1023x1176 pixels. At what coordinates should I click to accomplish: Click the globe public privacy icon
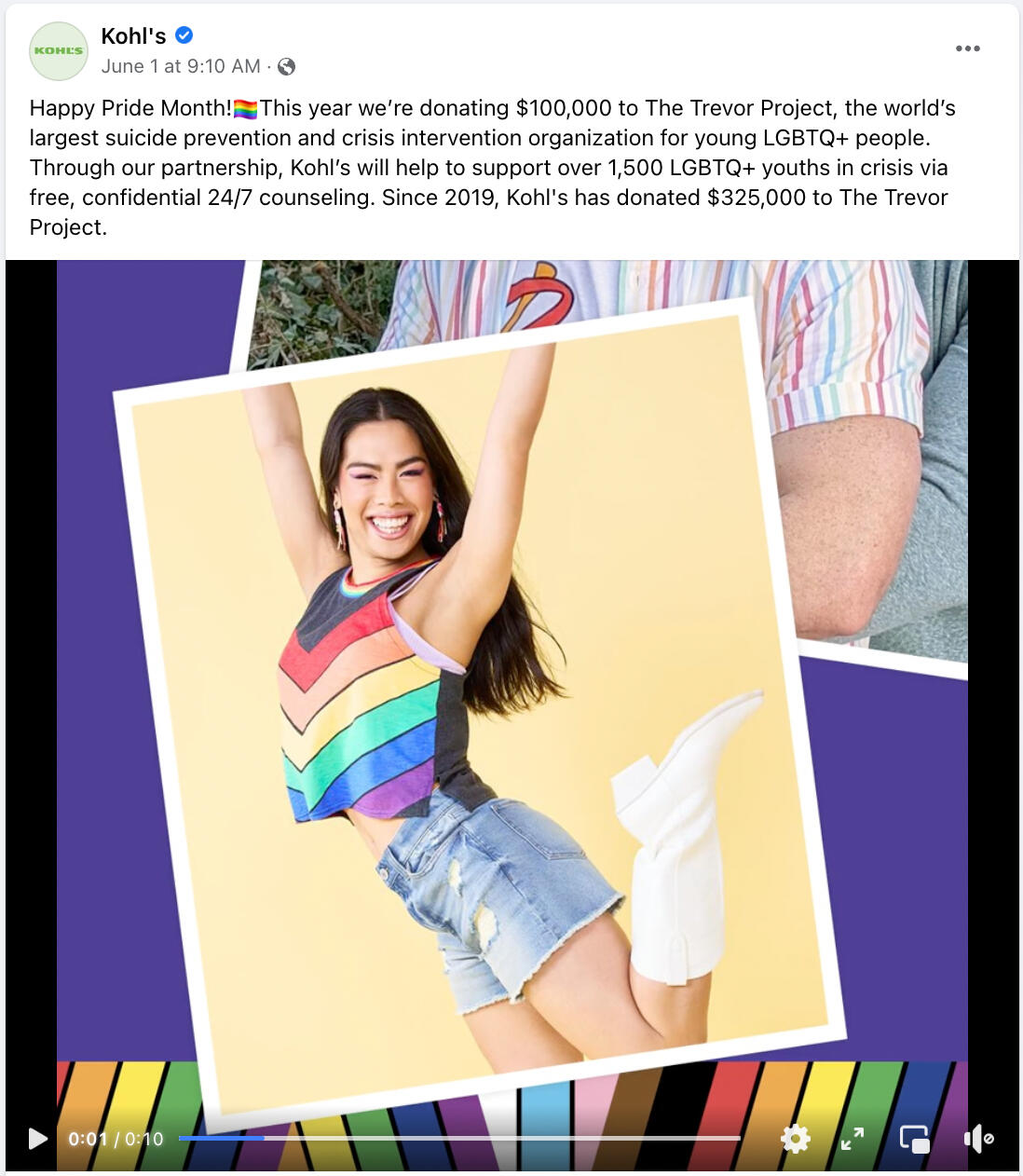pos(287,66)
